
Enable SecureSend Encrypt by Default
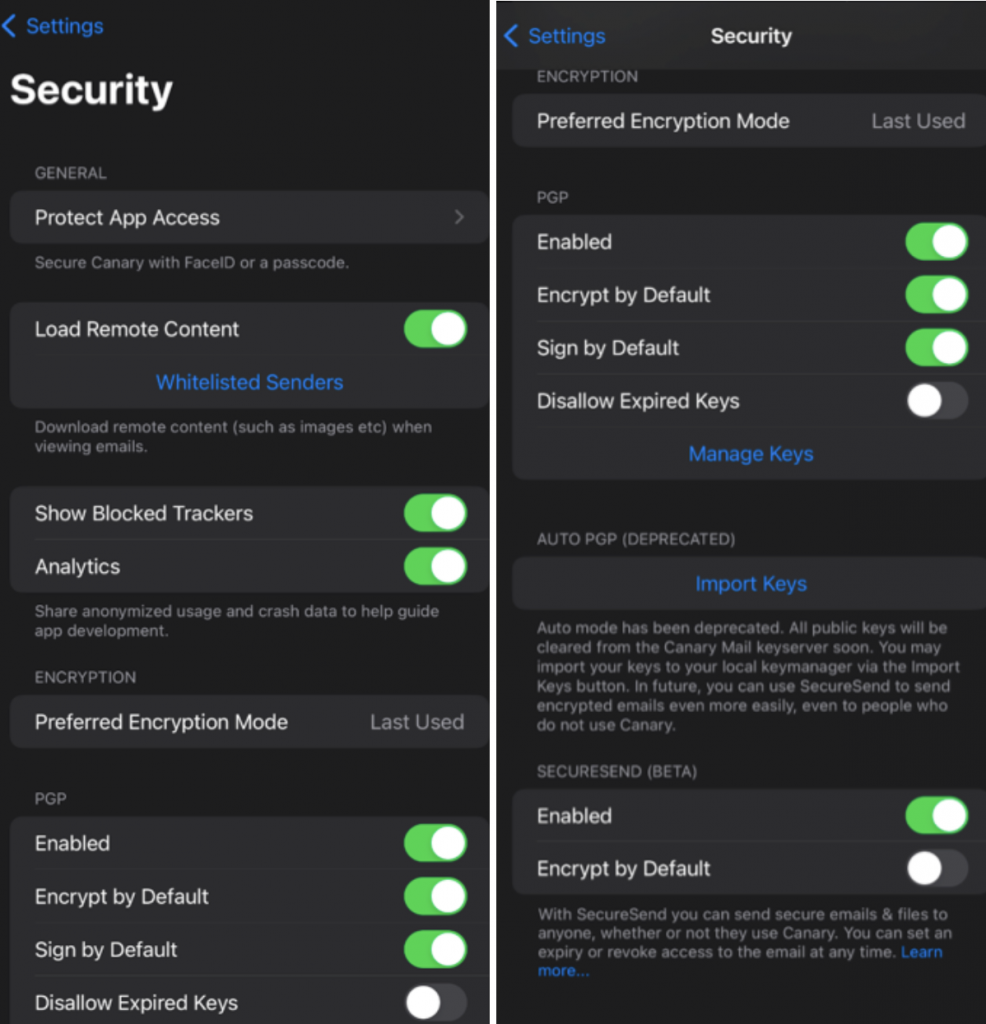936,869
